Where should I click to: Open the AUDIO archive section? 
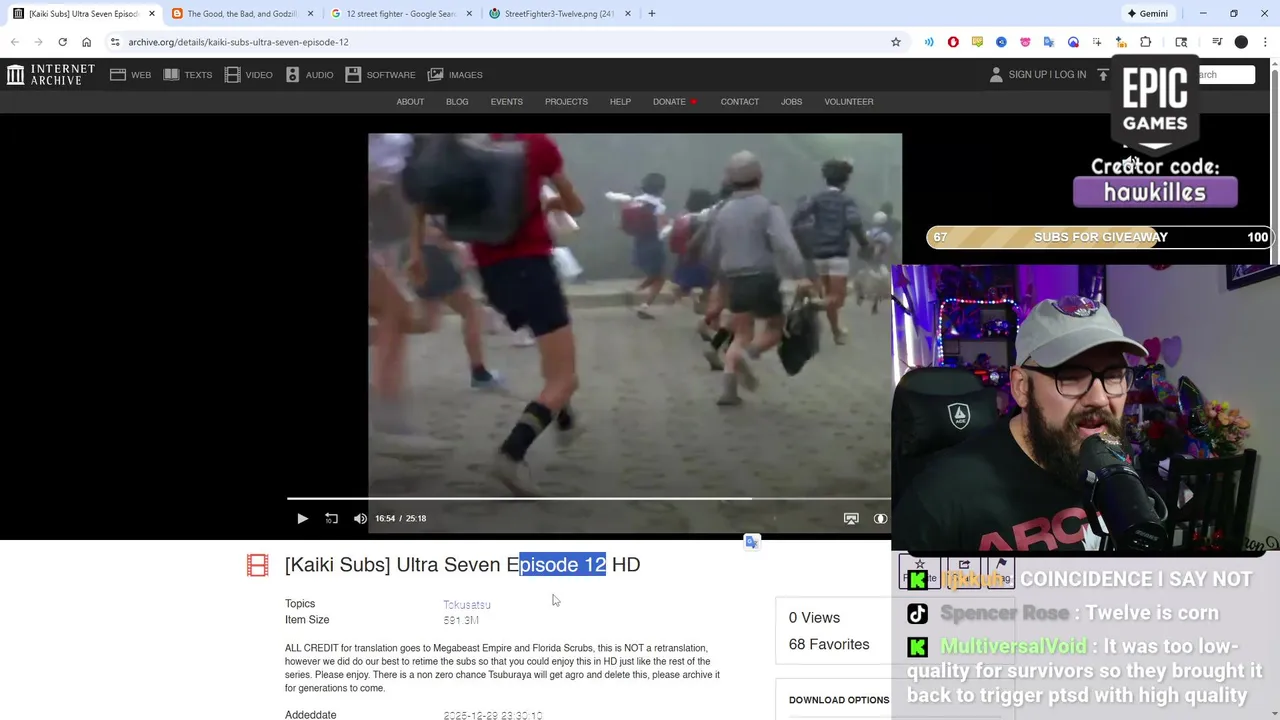pyautogui.click(x=310, y=75)
